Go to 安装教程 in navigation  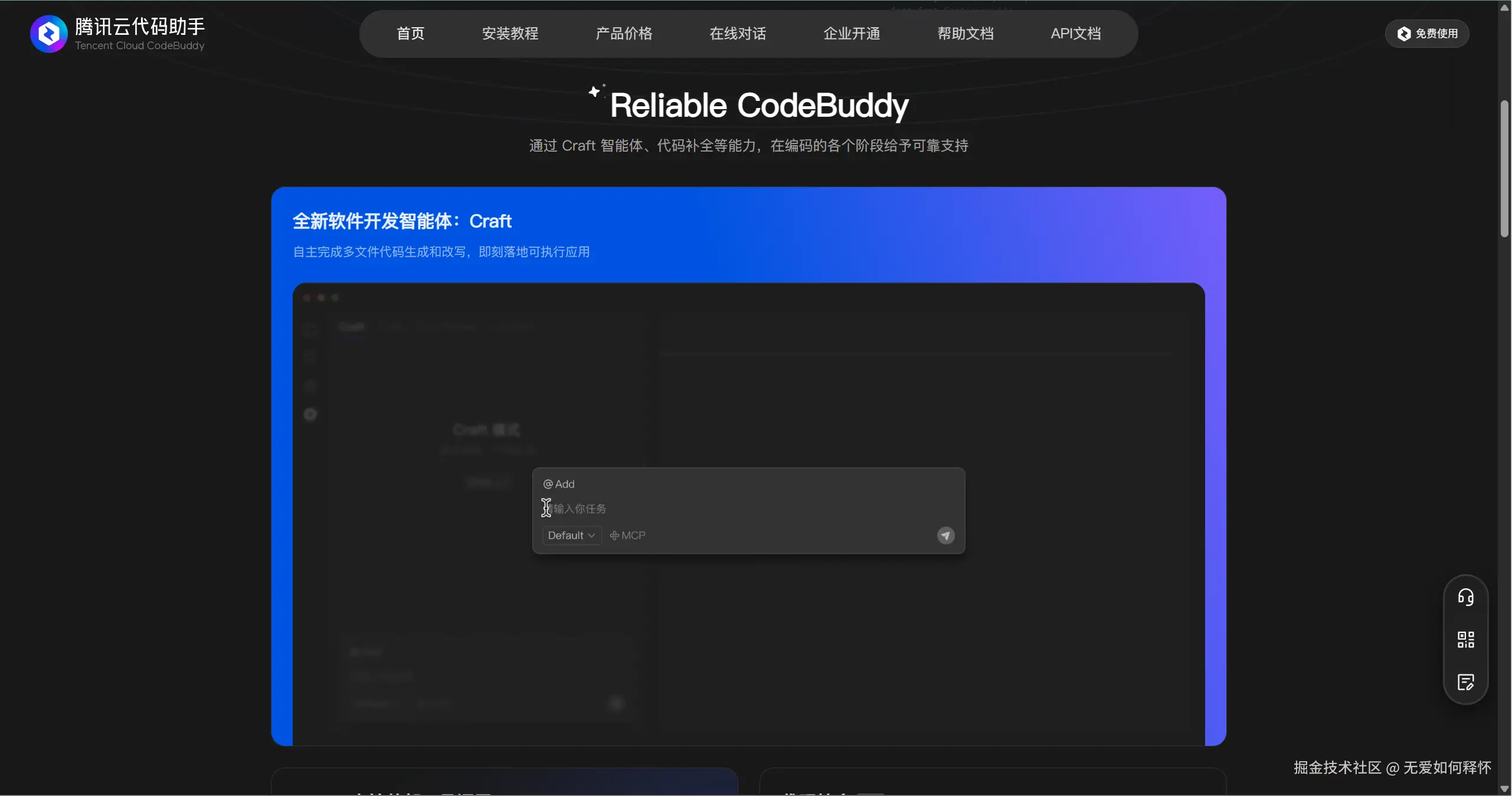[510, 34]
